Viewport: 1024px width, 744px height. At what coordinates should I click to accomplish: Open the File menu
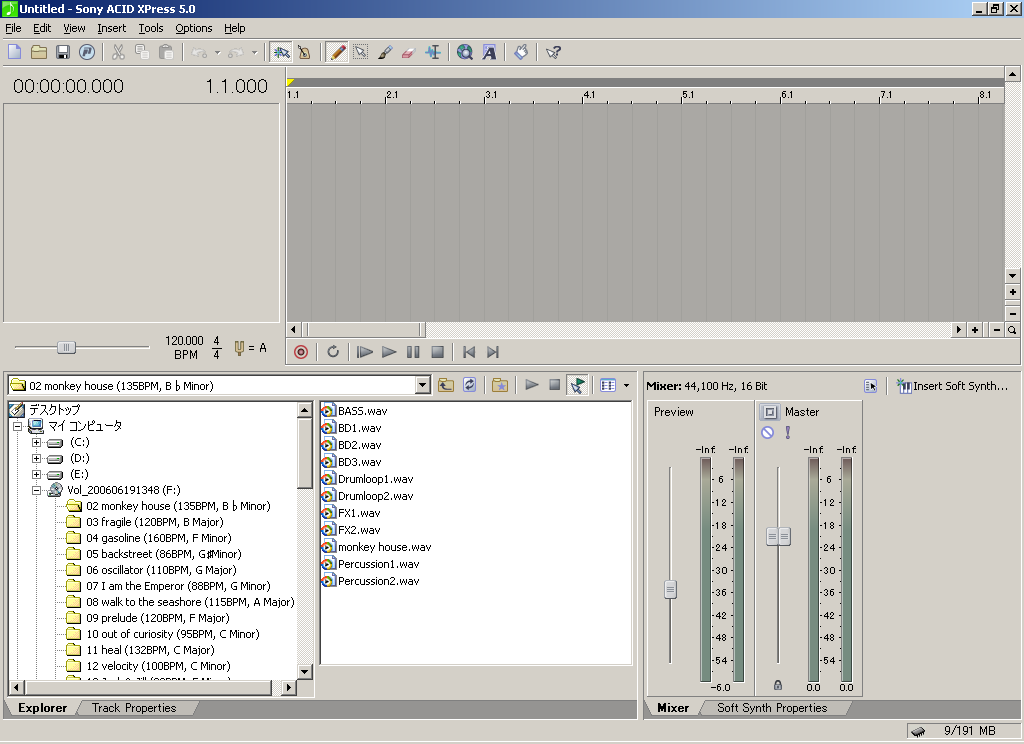click(x=13, y=28)
